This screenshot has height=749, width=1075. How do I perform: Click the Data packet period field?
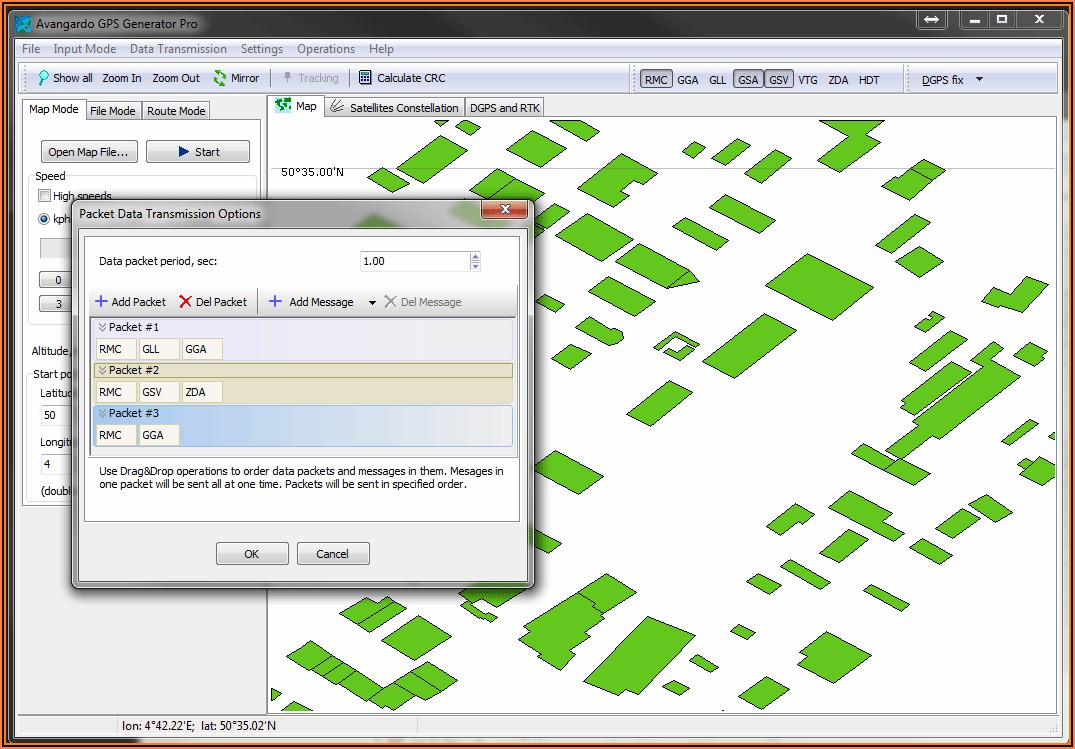(413, 261)
